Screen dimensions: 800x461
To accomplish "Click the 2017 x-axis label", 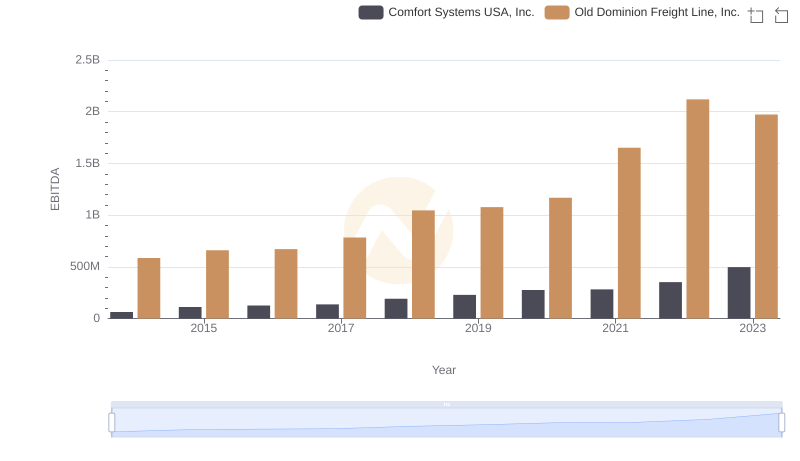I will coord(341,328).
